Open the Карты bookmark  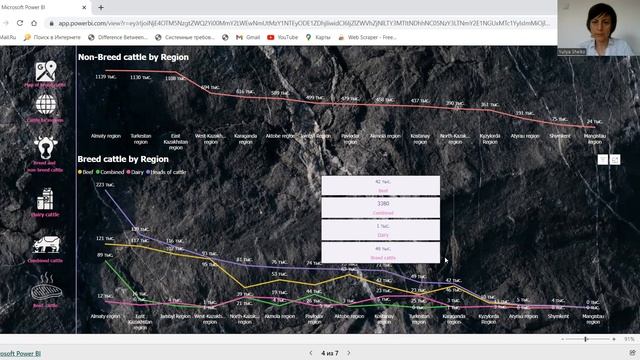tap(318, 37)
